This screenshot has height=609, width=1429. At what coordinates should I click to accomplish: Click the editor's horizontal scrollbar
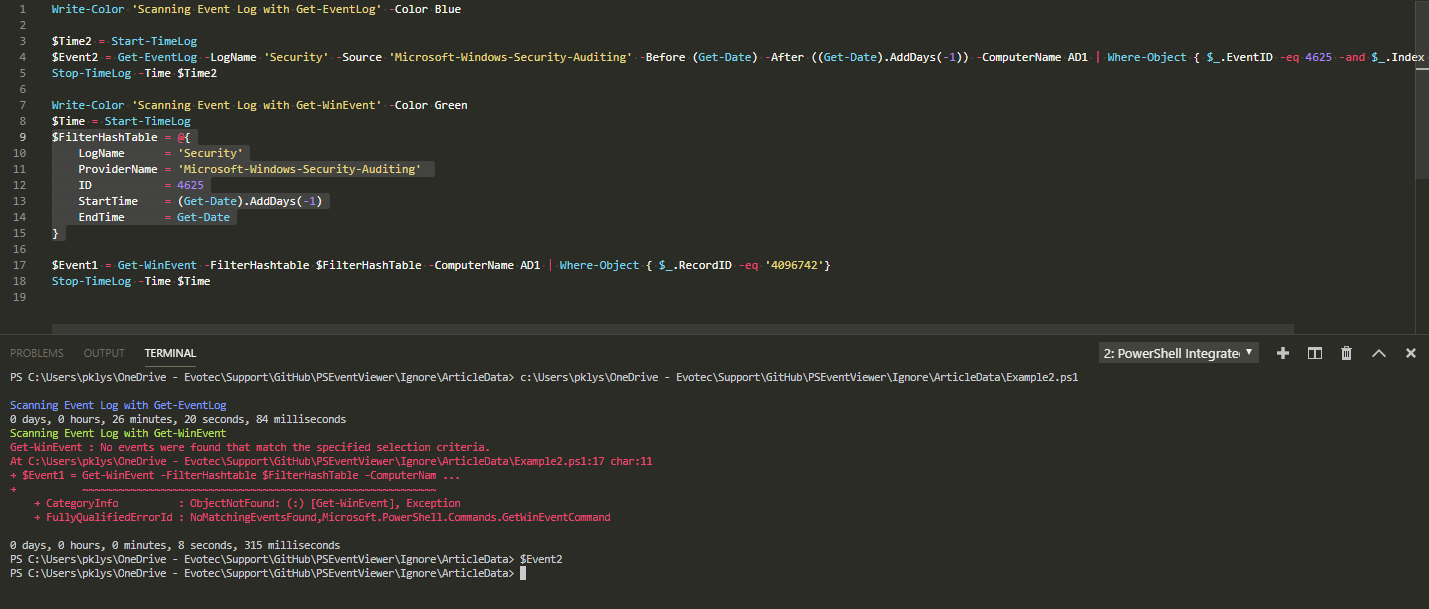pyautogui.click(x=672, y=328)
